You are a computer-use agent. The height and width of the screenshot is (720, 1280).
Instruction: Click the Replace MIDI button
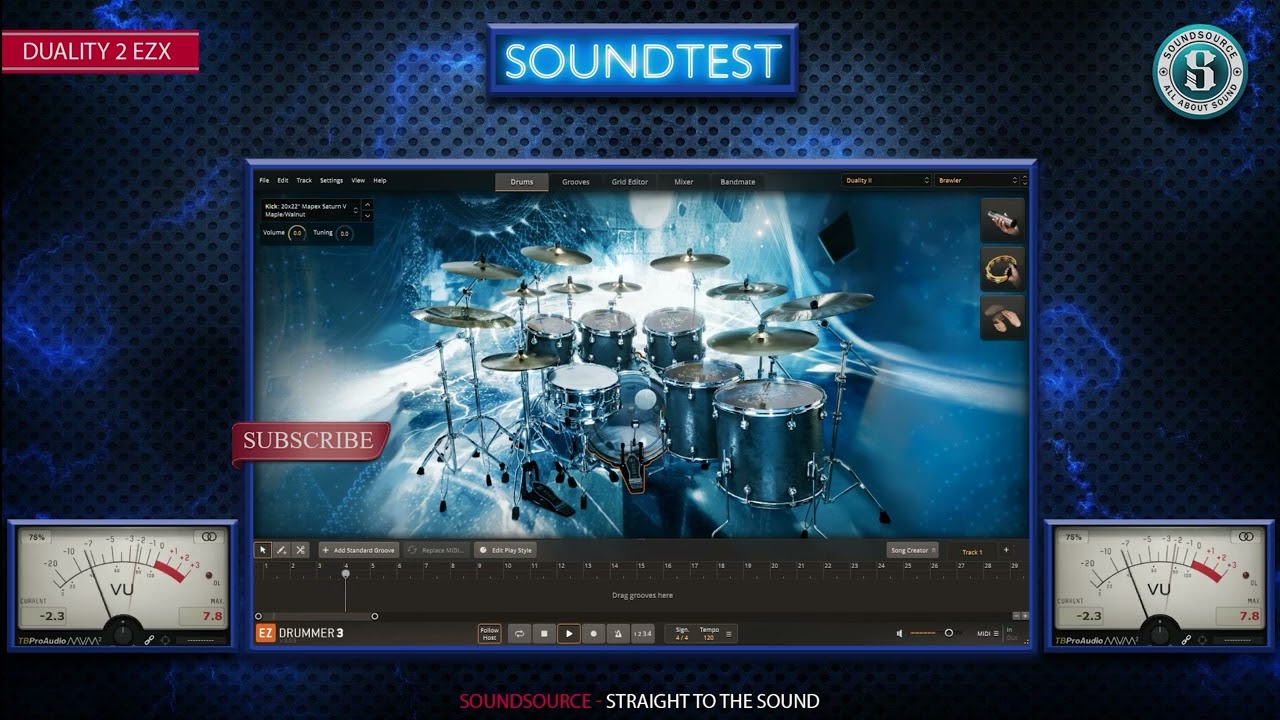pos(436,550)
